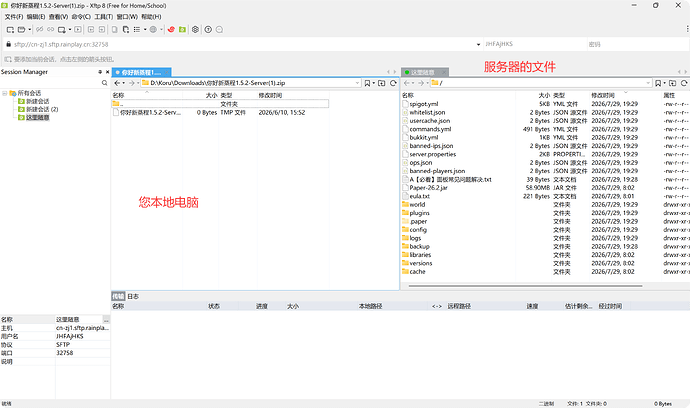690x408 pixels.
Task: Sort remote files by 属性 header
Action: 669,95
